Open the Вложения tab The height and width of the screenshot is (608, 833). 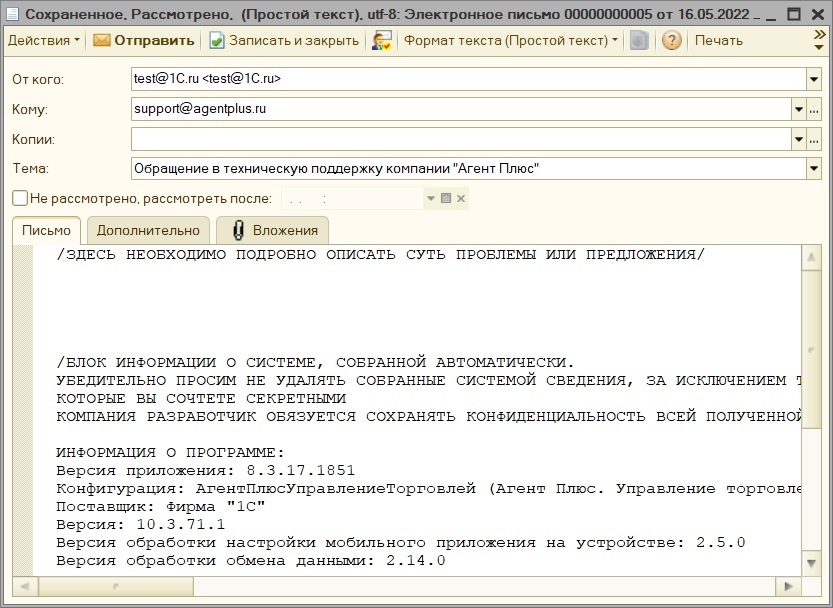[x=273, y=230]
